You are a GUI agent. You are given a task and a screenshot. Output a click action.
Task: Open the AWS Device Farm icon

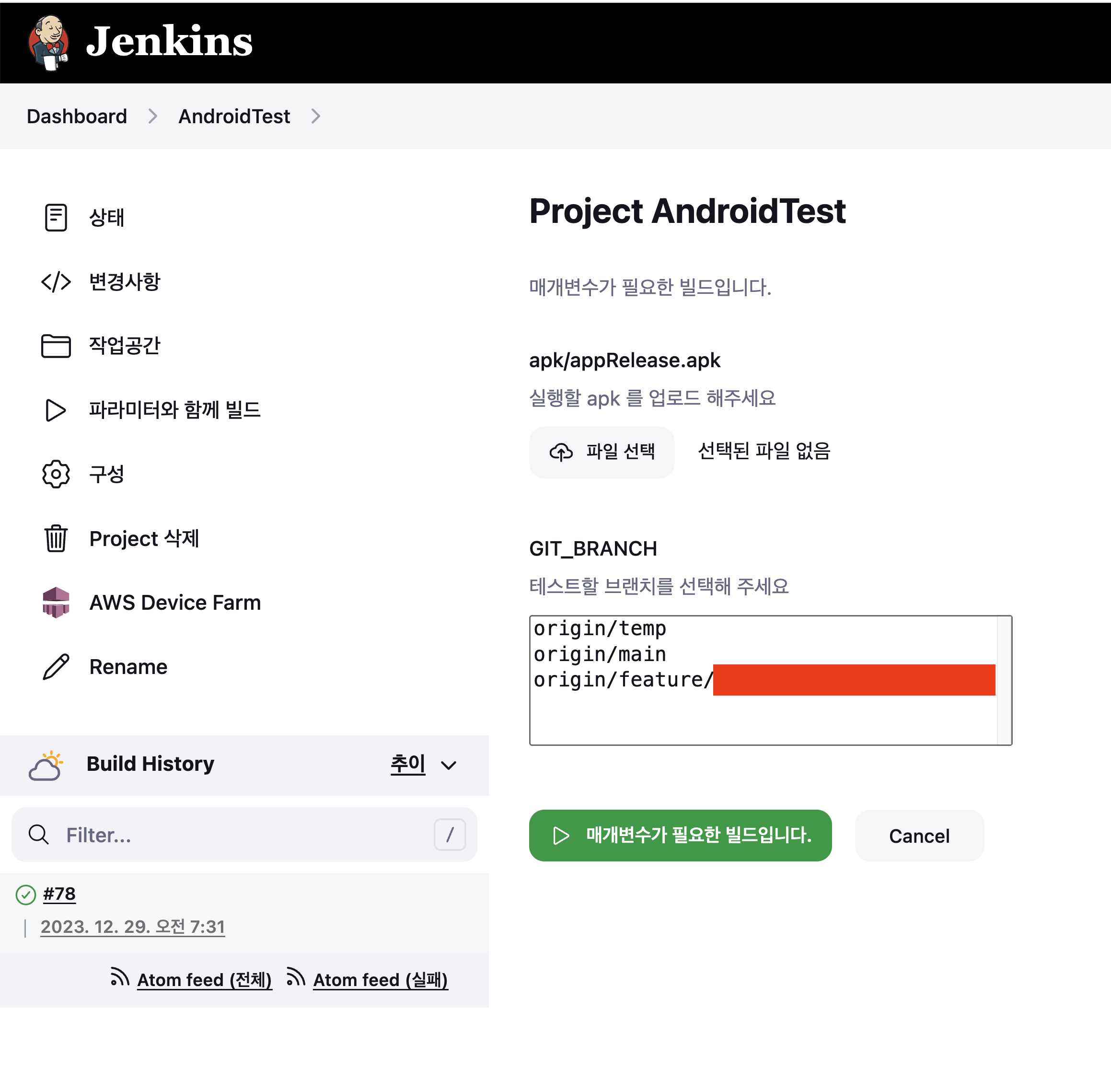pos(56,602)
